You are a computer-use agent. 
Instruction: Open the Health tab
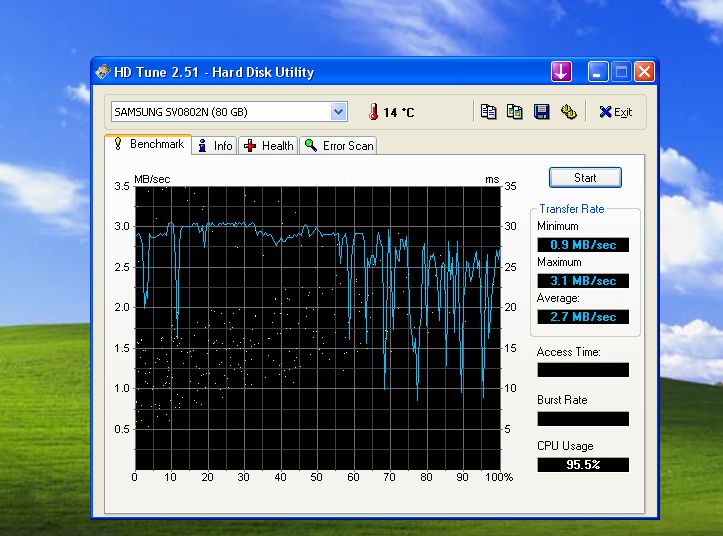(x=268, y=146)
